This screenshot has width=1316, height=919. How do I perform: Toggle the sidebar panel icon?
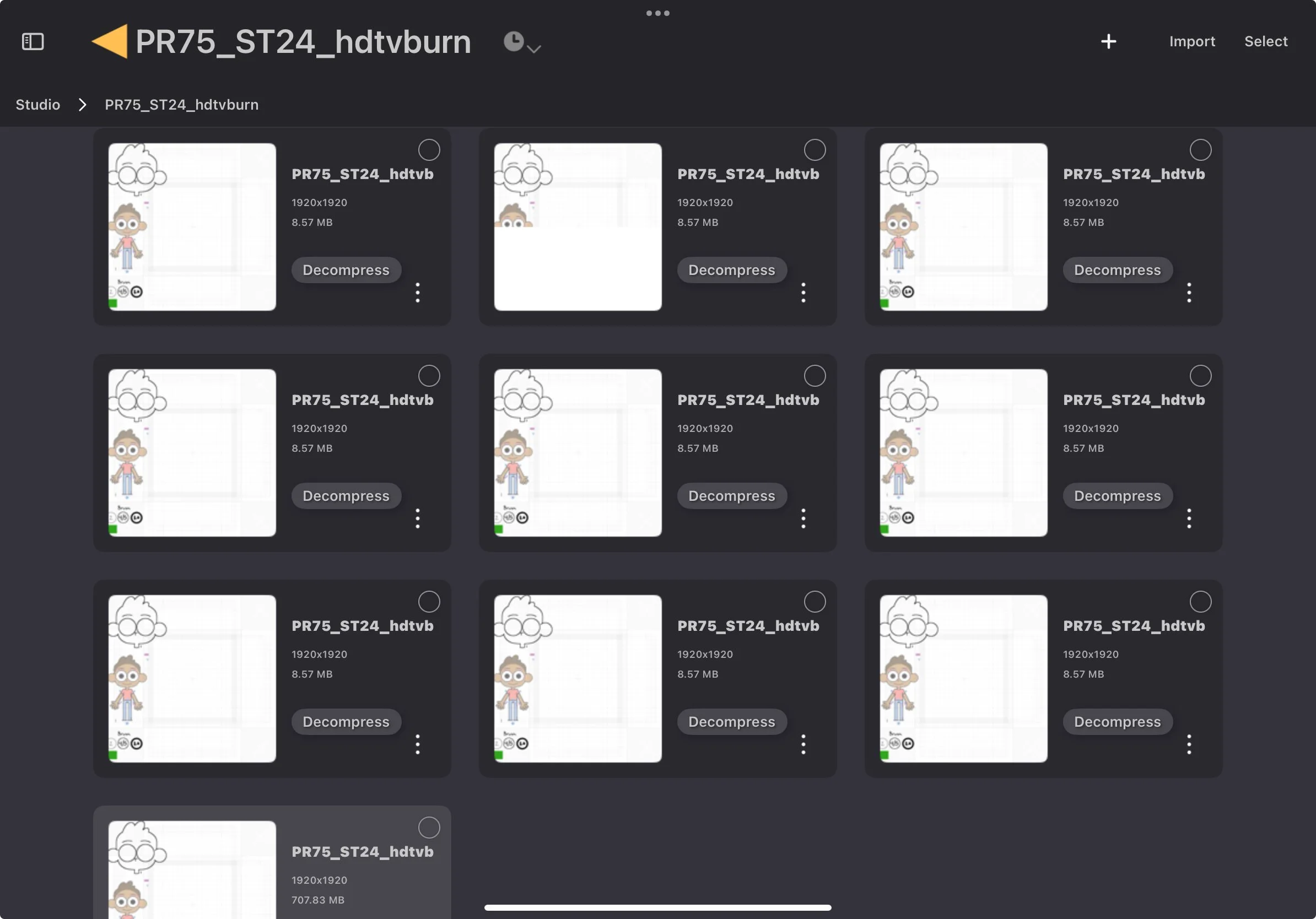click(x=33, y=41)
